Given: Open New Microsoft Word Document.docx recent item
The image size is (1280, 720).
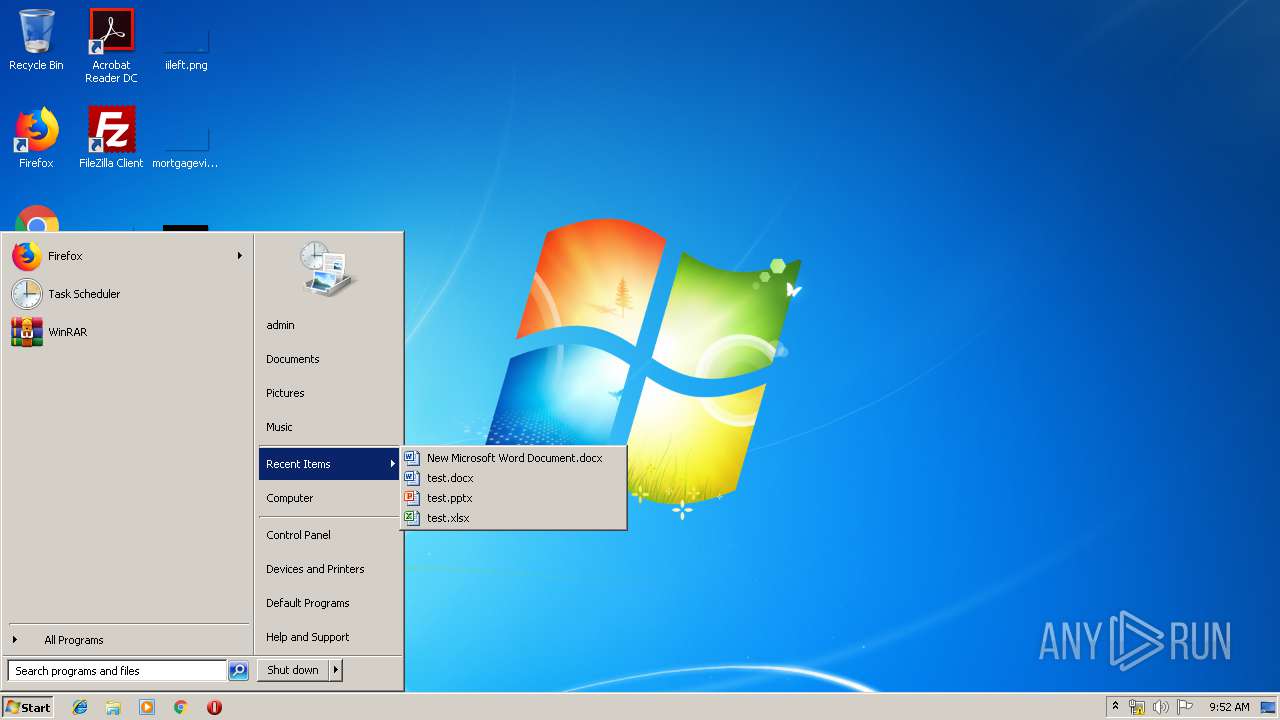Looking at the screenshot, I should [514, 458].
